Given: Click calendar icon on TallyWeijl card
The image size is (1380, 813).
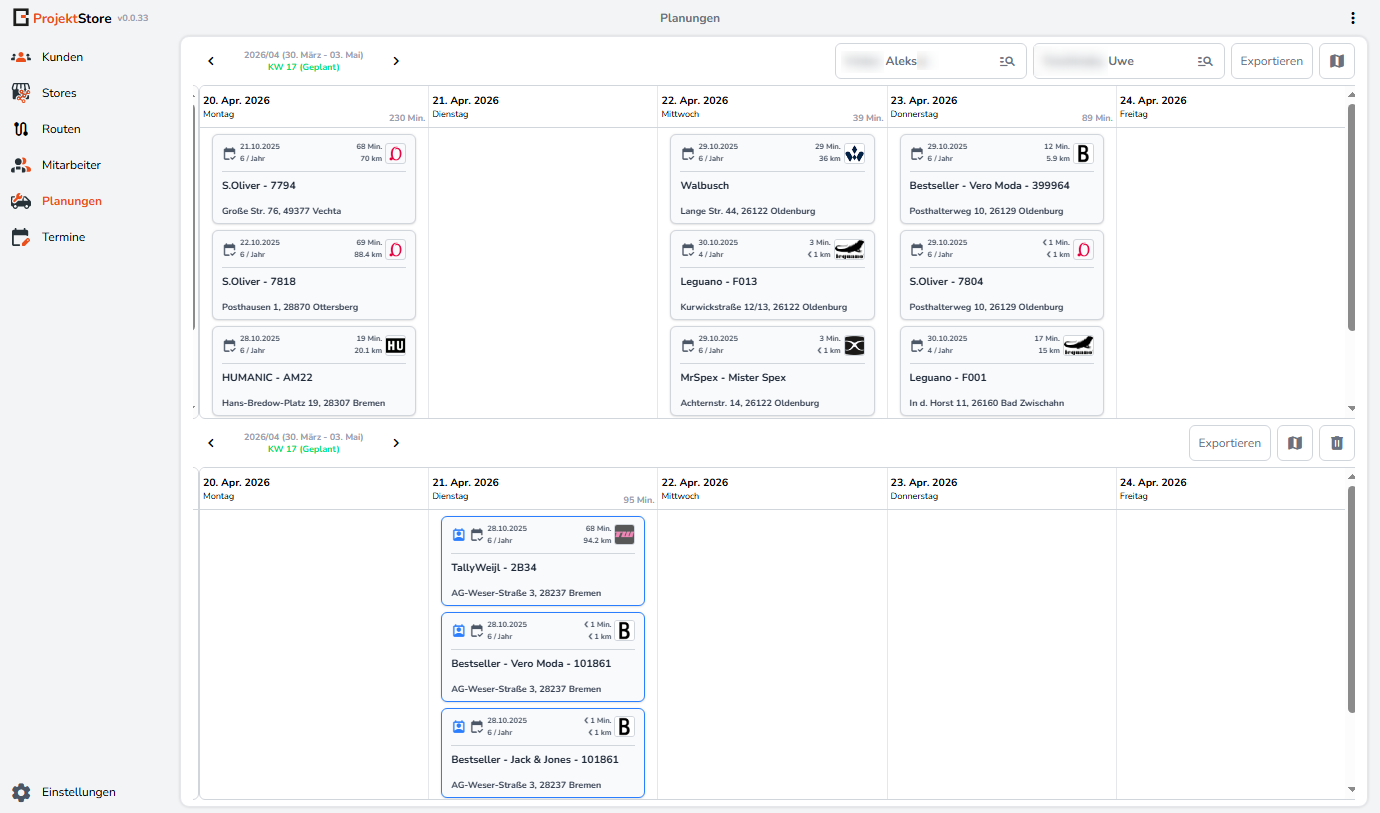Looking at the screenshot, I should pyautogui.click(x=477, y=534).
